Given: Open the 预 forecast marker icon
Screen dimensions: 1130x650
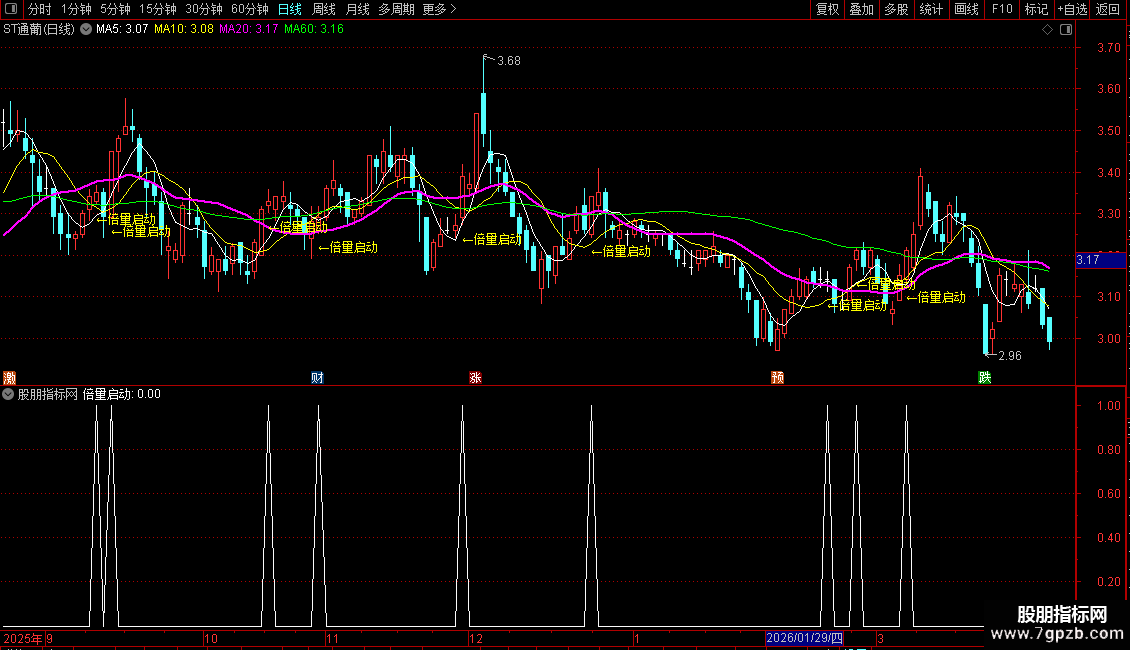Looking at the screenshot, I should (778, 378).
